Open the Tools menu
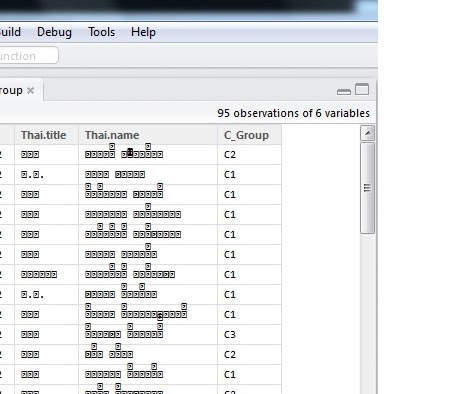 click(101, 32)
